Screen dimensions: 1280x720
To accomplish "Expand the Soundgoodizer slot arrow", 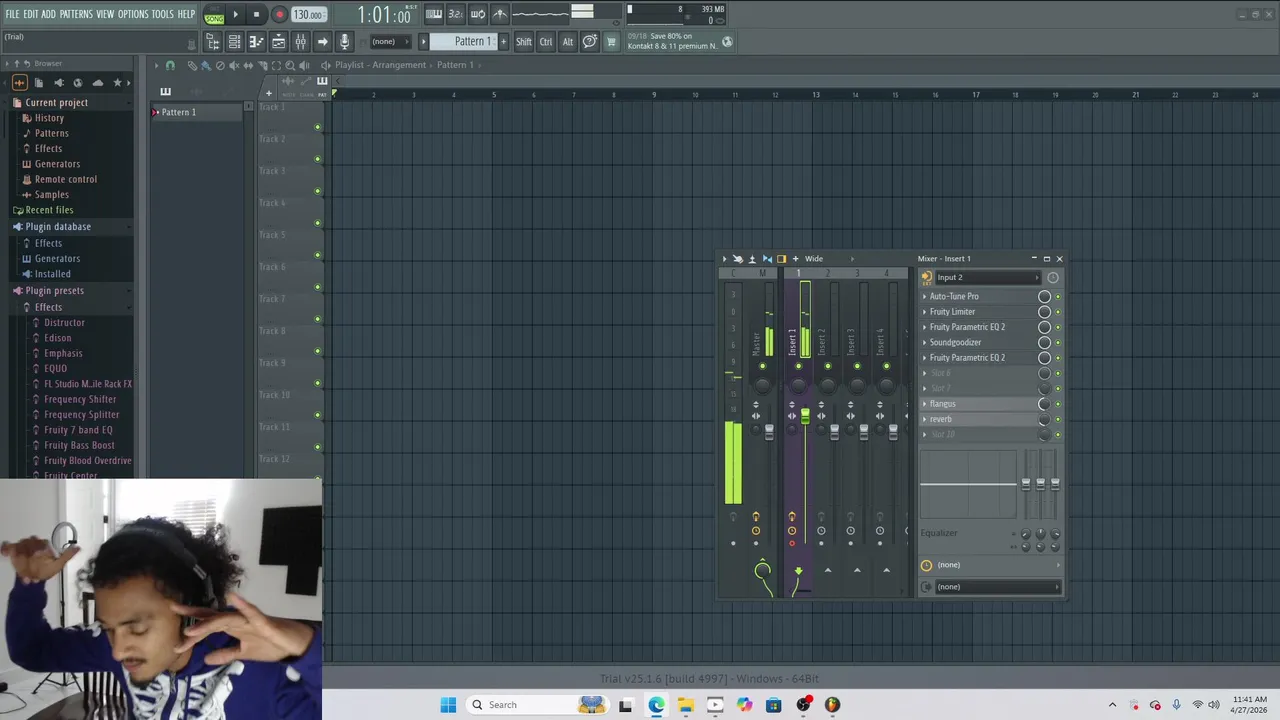I will pyautogui.click(x=924, y=343).
